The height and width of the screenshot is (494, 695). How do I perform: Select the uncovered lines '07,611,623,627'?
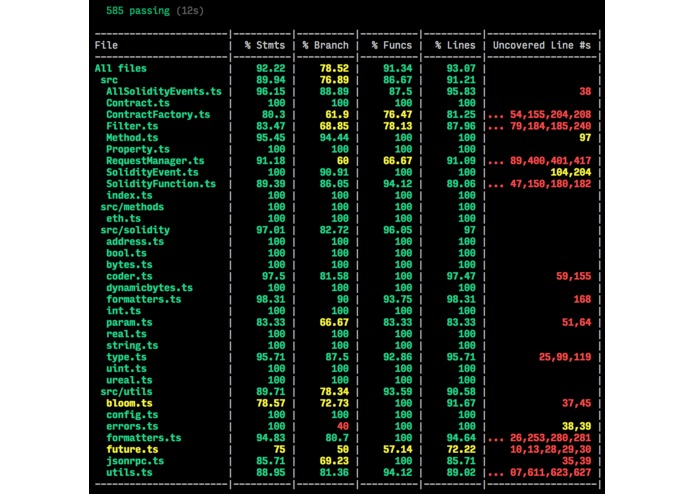[x=551, y=472]
